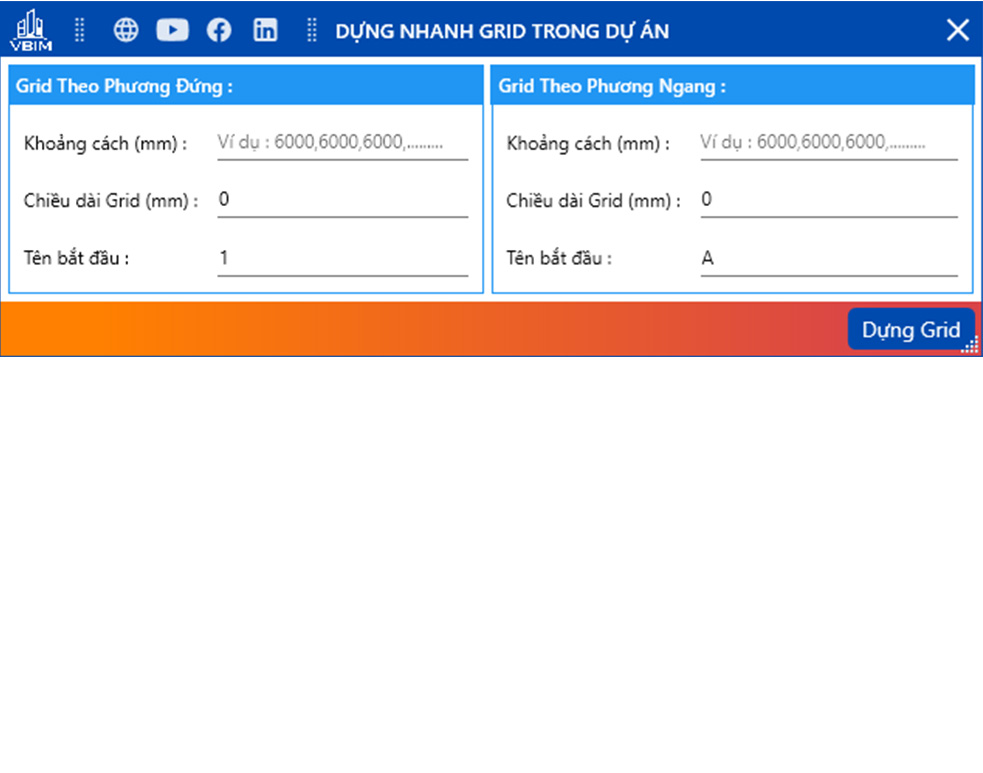Open the YouTube channel icon
Screen dimensions: 983x773
pos(172,30)
